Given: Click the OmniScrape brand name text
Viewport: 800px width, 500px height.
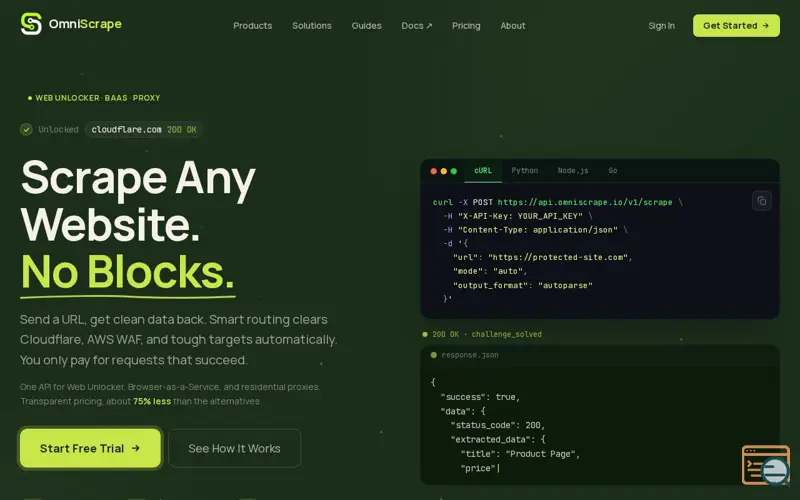Looking at the screenshot, I should click(85, 24).
